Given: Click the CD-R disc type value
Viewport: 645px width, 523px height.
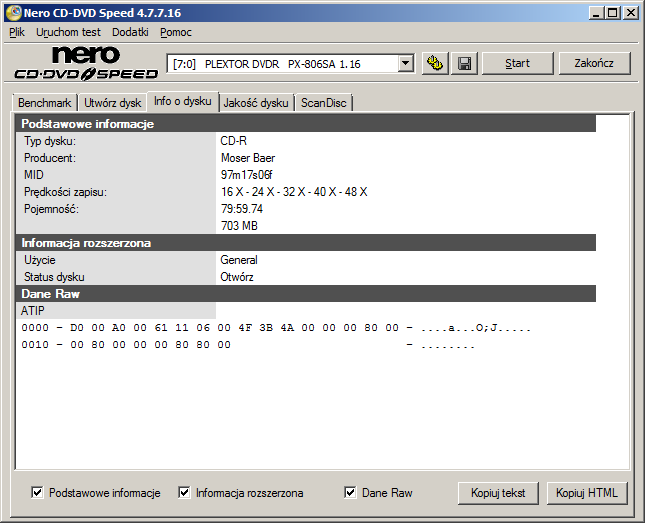Looking at the screenshot, I should pyautogui.click(x=234, y=141).
